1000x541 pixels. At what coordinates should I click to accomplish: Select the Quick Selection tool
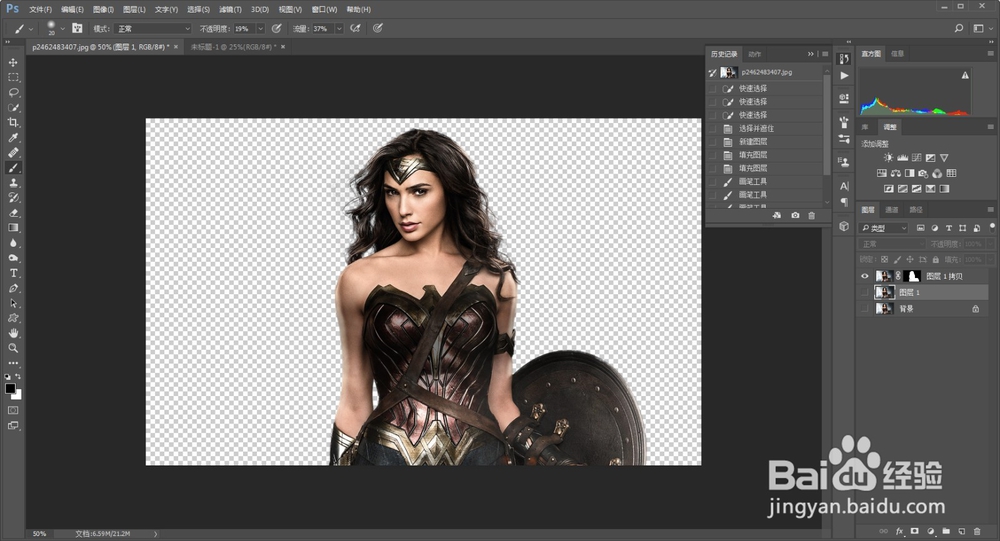click(x=13, y=107)
